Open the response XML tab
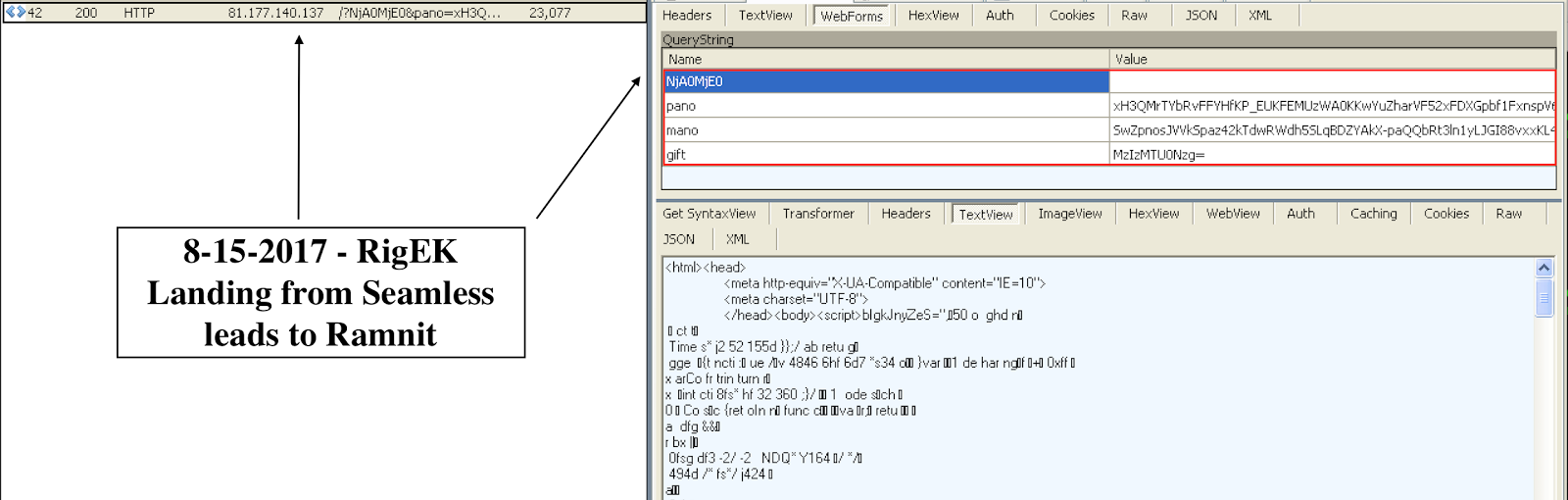 point(737,239)
